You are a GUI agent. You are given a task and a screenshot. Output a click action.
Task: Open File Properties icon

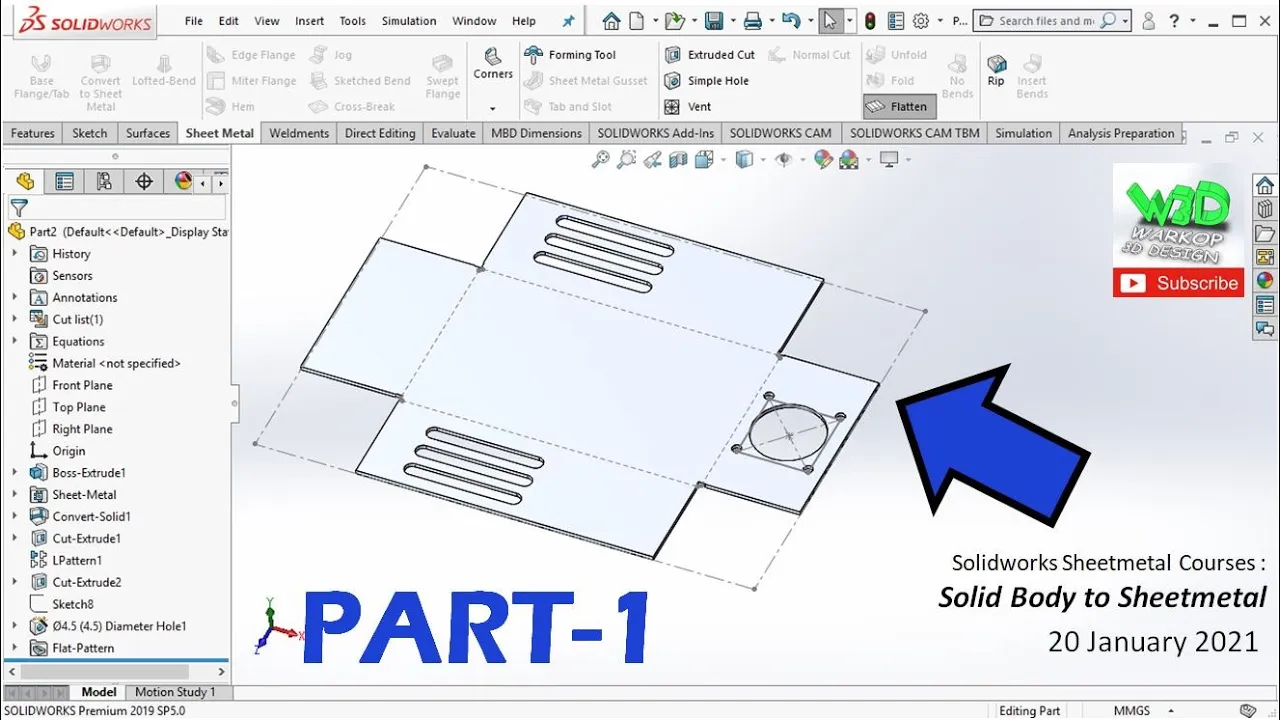click(x=896, y=20)
